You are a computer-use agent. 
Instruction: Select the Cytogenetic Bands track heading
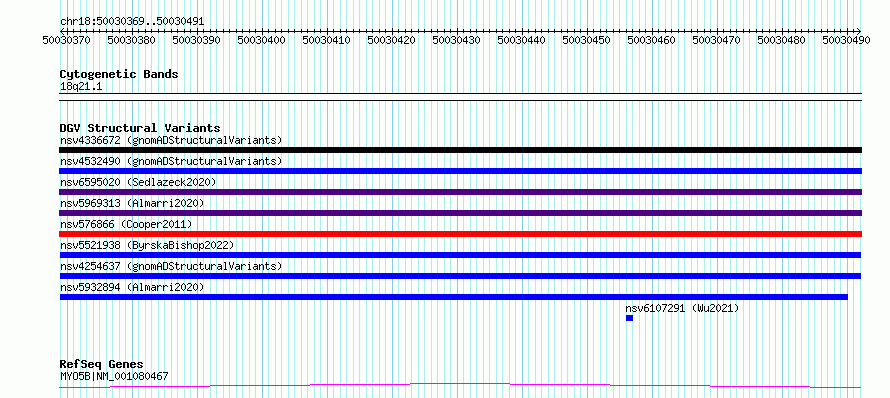(119, 74)
